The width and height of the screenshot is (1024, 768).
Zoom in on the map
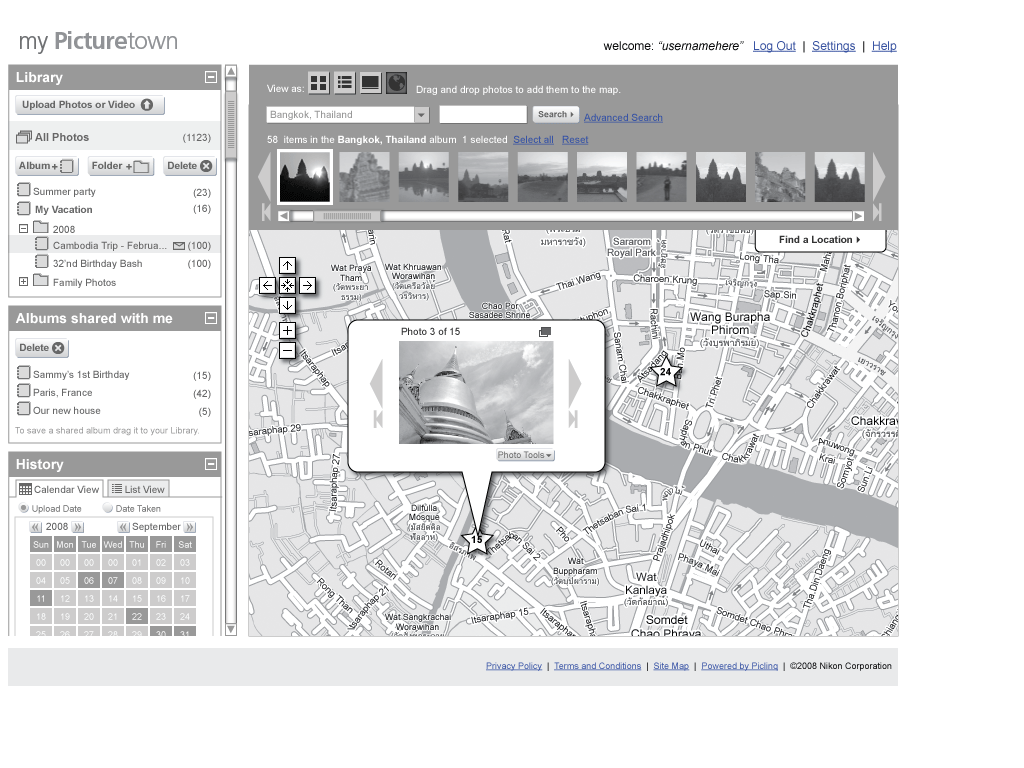(287, 330)
